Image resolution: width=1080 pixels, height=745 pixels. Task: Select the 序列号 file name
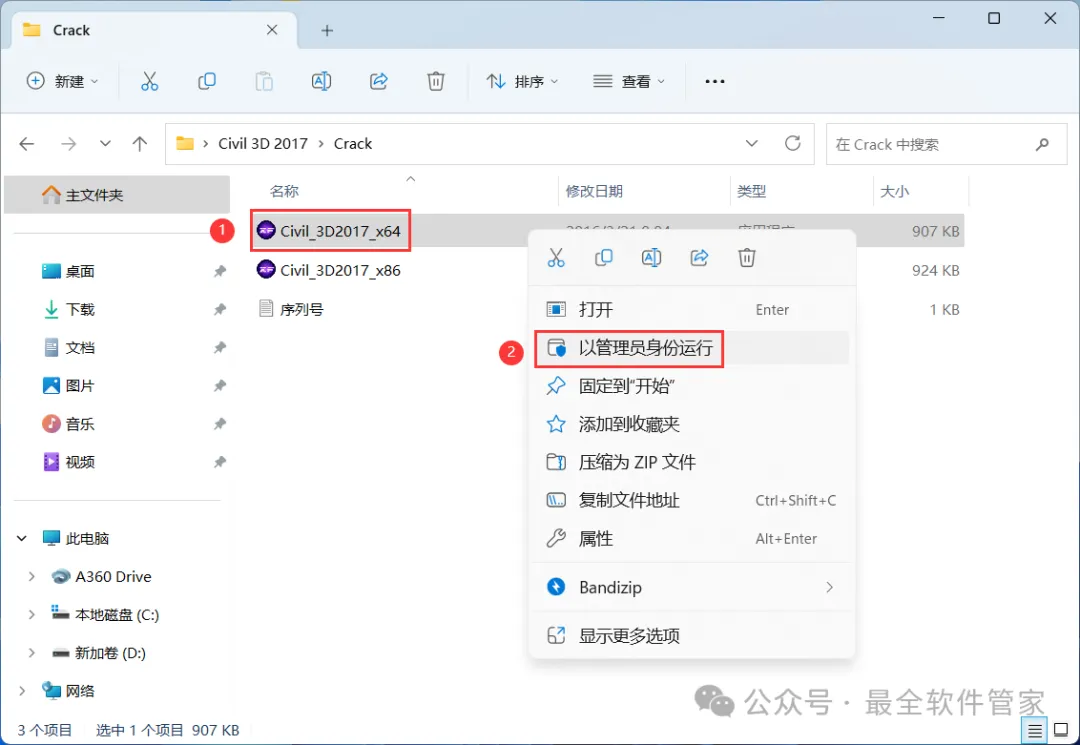pos(302,309)
